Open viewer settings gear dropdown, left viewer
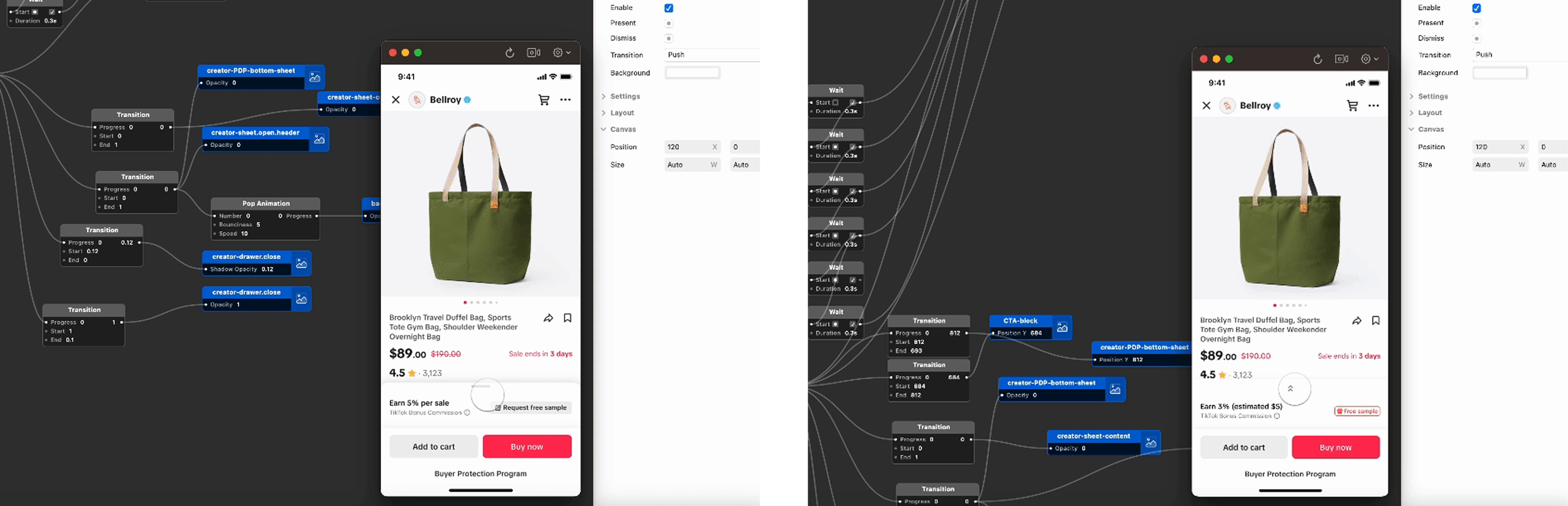 (561, 53)
